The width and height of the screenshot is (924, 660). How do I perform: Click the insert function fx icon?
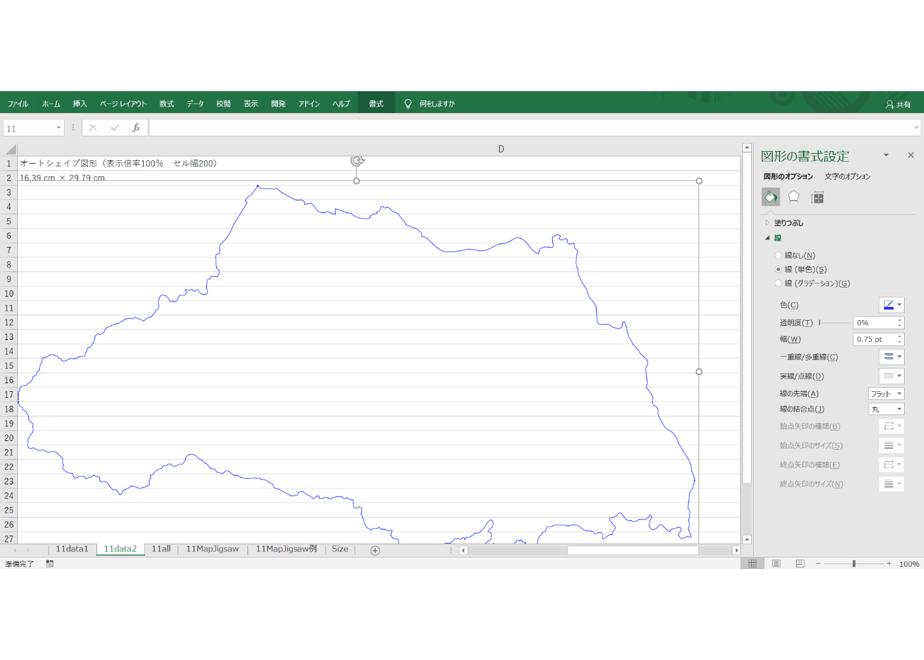[x=136, y=127]
